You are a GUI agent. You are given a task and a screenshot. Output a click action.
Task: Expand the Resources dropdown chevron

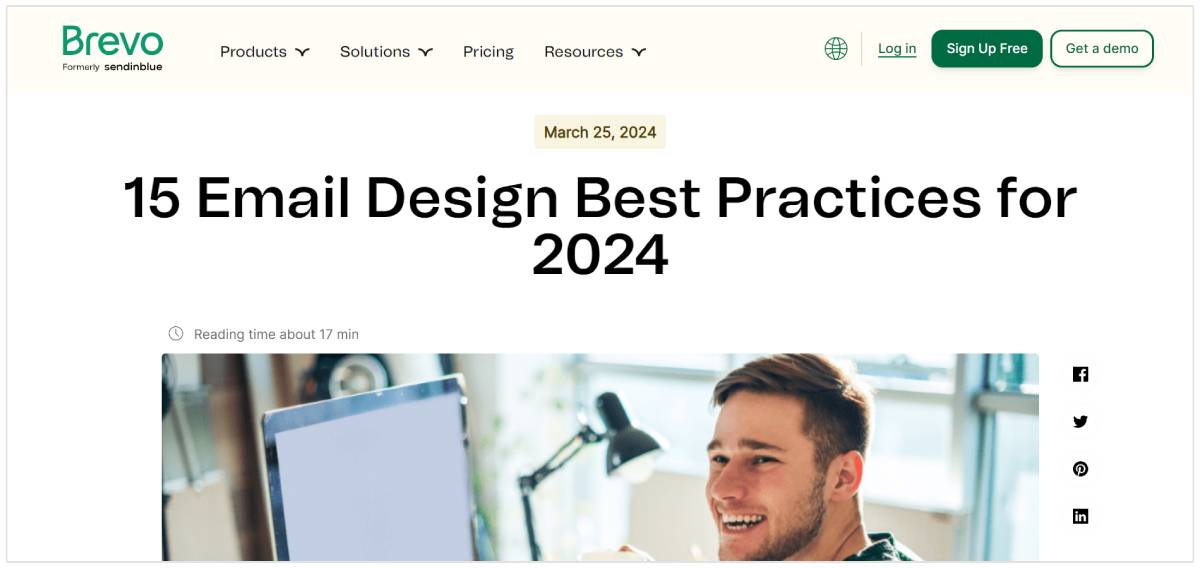point(639,52)
